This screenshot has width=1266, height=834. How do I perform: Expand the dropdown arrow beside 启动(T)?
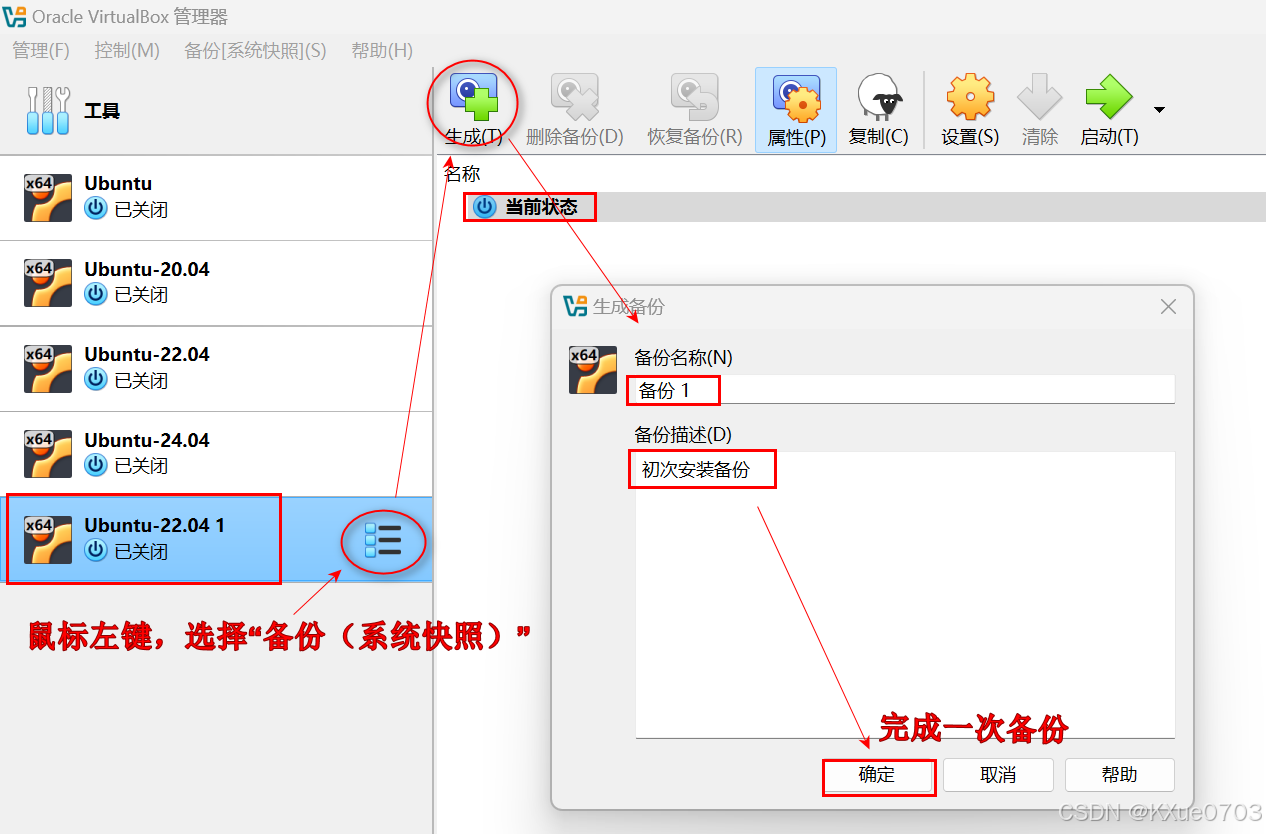coord(1159,110)
